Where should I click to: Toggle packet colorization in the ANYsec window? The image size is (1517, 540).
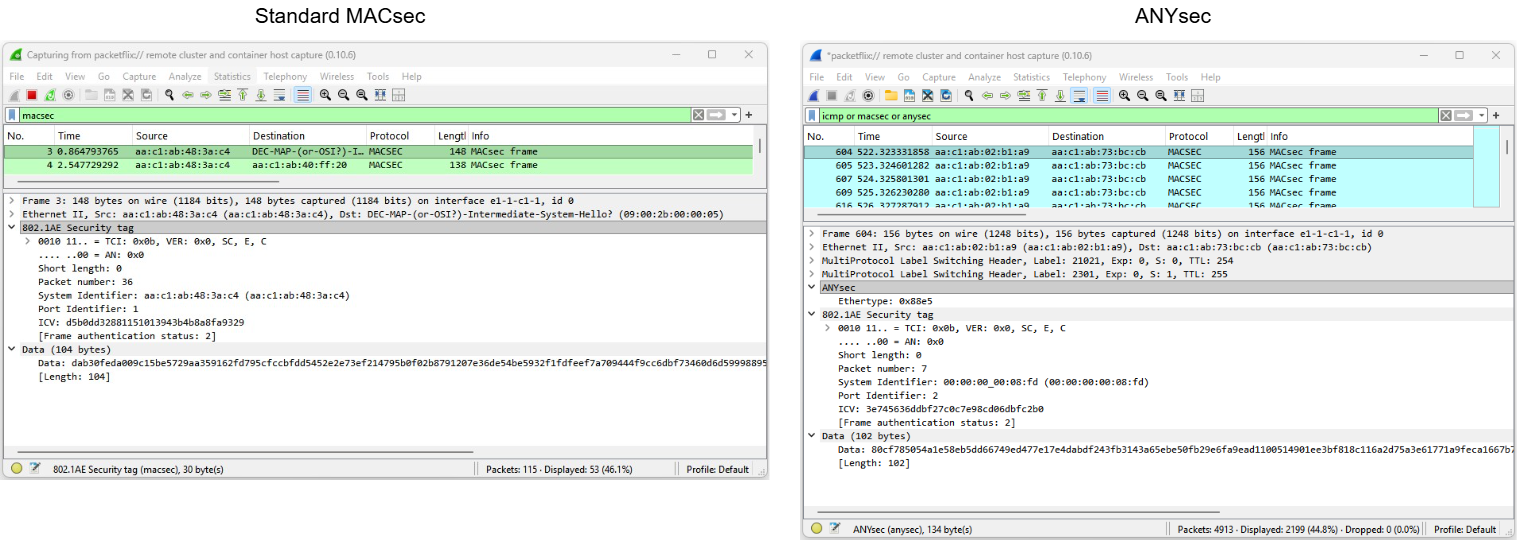click(1102, 95)
